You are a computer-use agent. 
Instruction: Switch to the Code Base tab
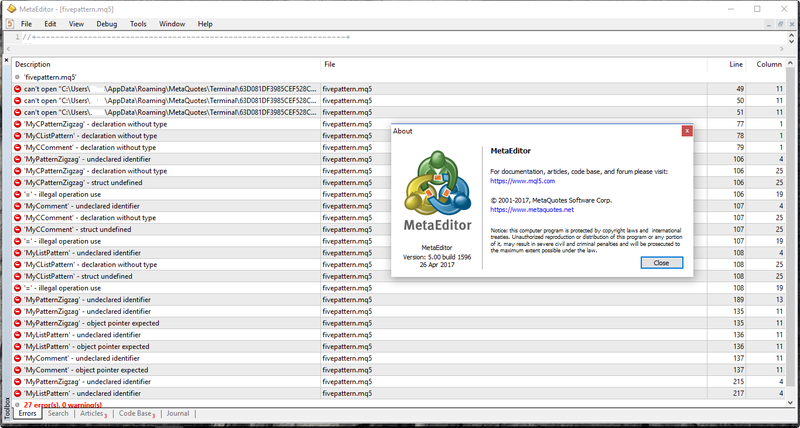click(x=136, y=414)
